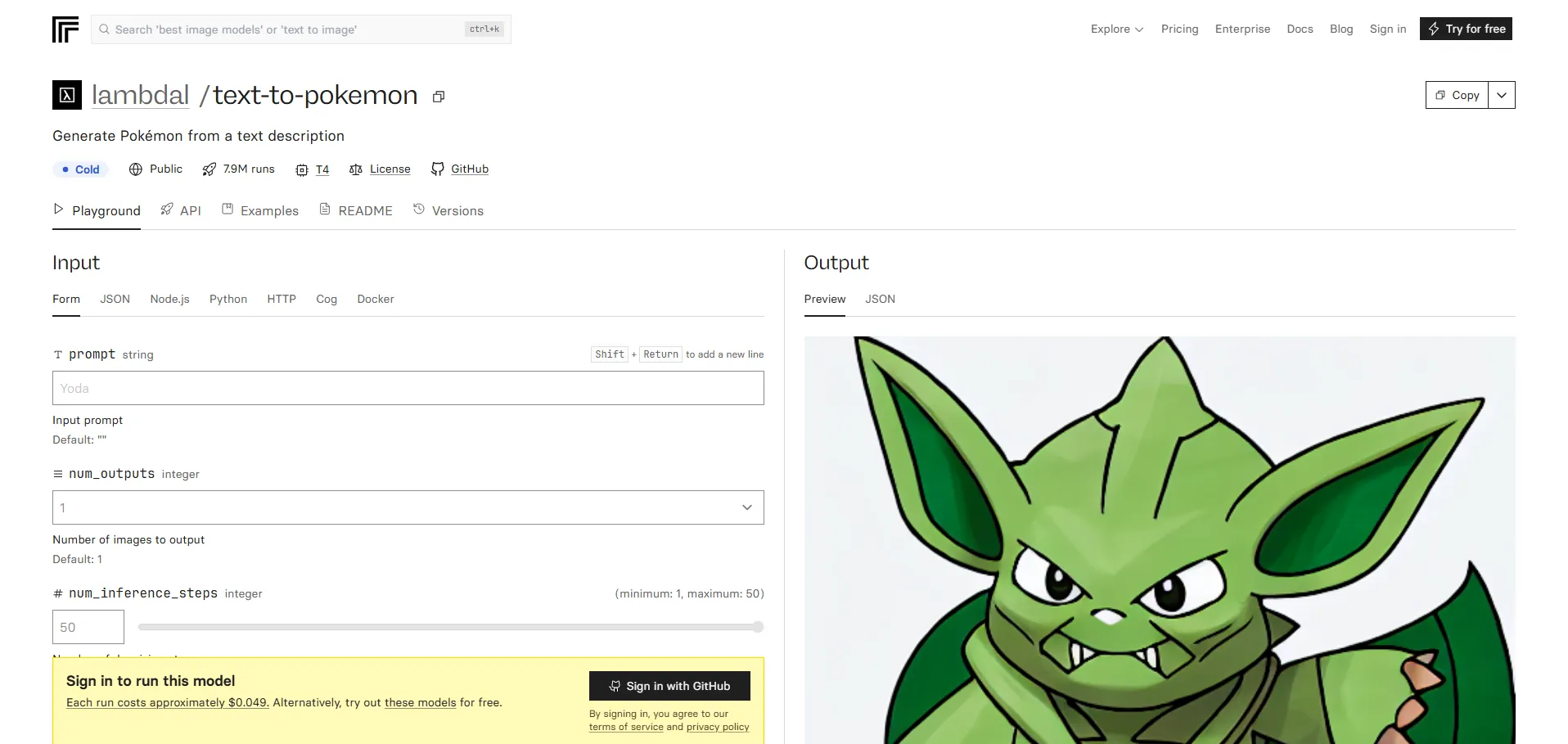Expand the Explore menu
The image size is (1568, 744).
1116,29
